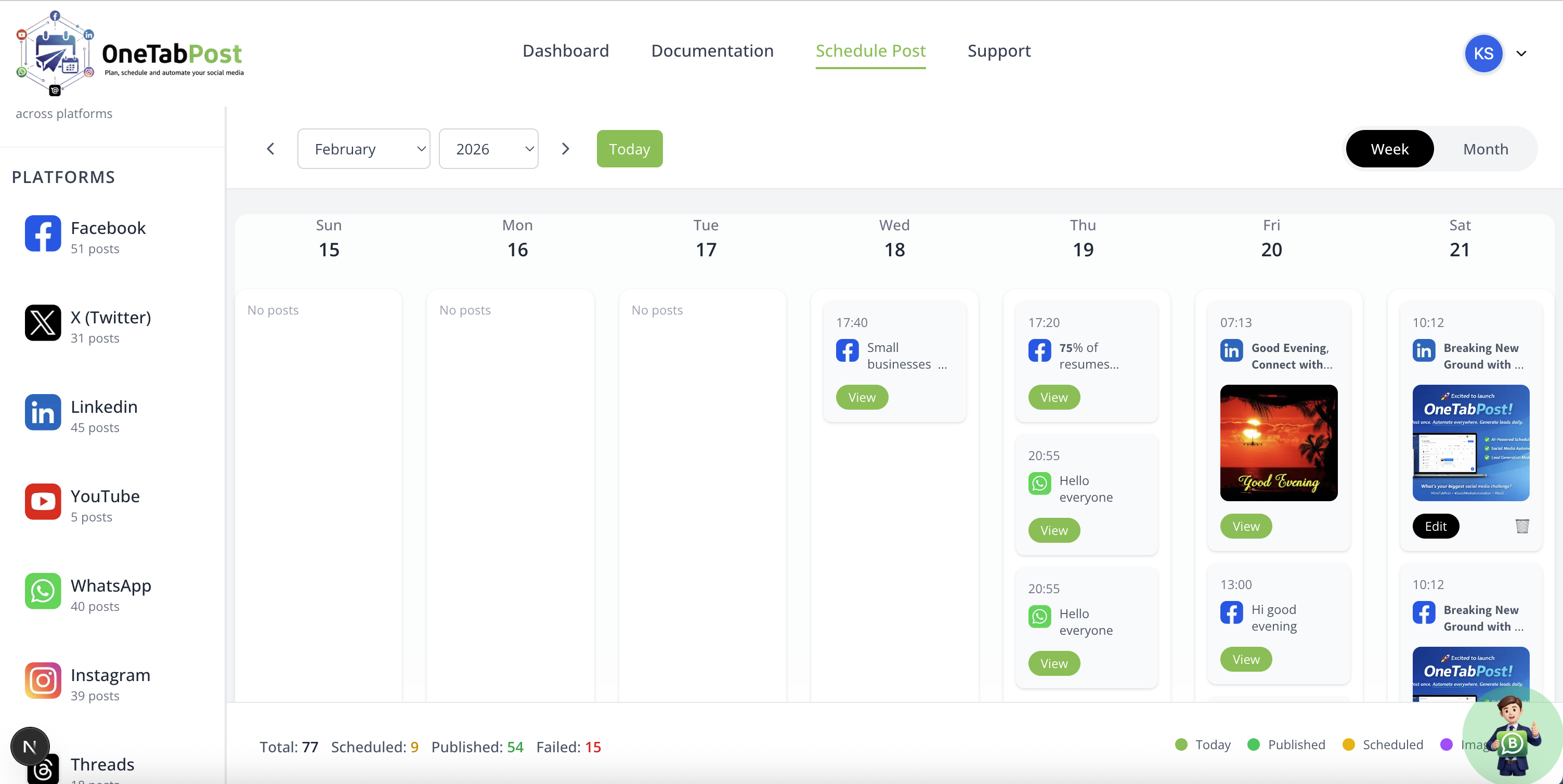Click the Scheduled legend indicator

1349,744
